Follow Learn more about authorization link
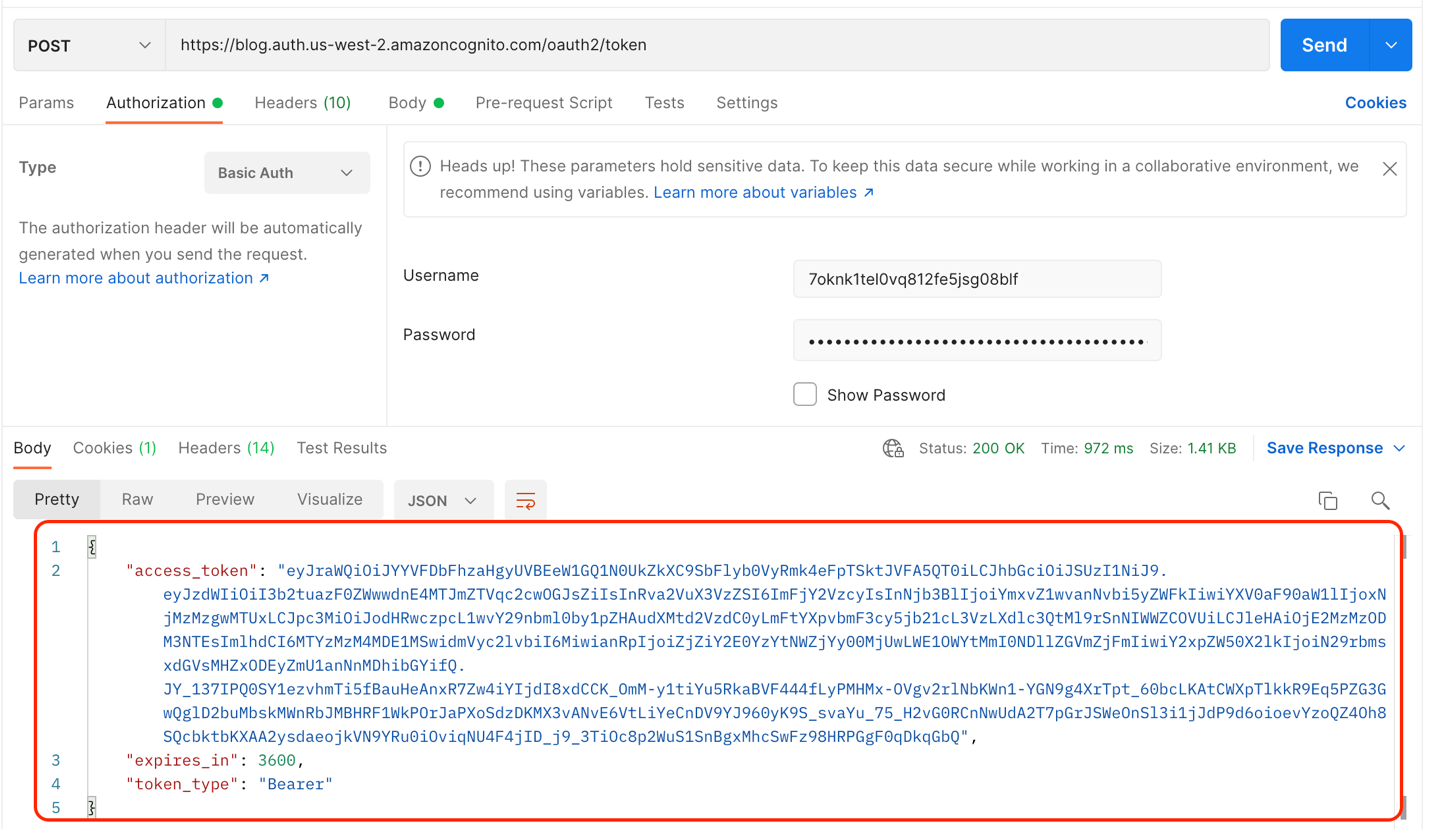The image size is (1431, 829). 144,278
